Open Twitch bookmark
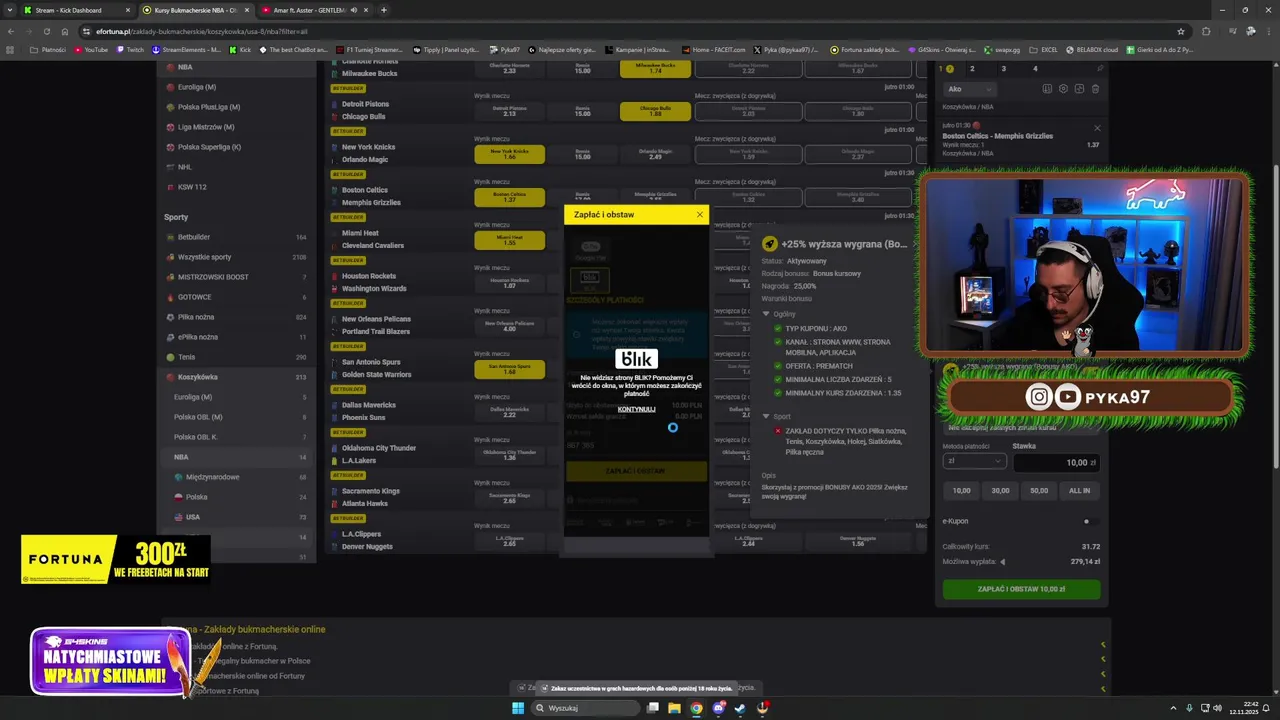The height and width of the screenshot is (720, 1280). tap(130, 49)
